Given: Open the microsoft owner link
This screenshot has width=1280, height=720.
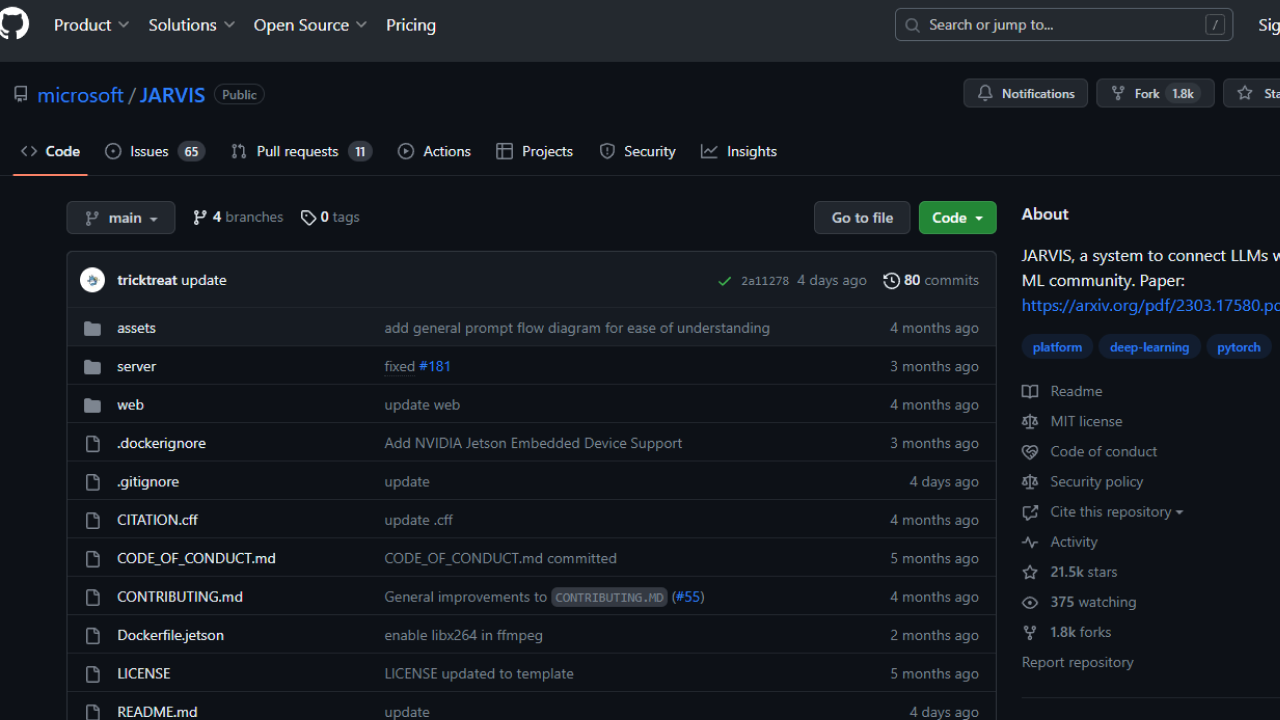Looking at the screenshot, I should click(x=80, y=95).
